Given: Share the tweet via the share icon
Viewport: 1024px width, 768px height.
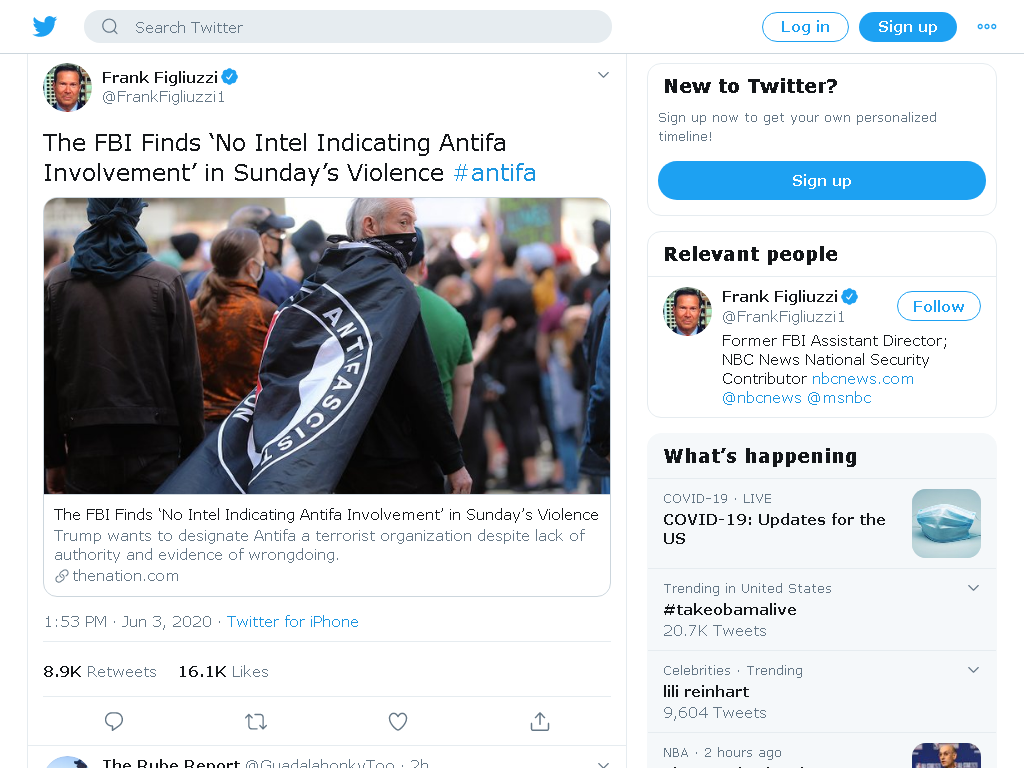Looking at the screenshot, I should tap(540, 722).
